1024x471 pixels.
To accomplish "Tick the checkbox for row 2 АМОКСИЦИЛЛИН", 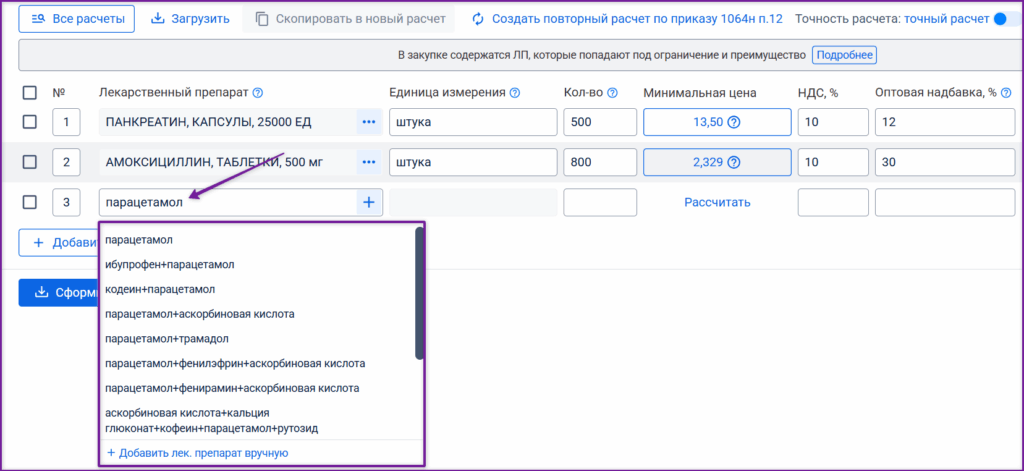I will point(29,162).
